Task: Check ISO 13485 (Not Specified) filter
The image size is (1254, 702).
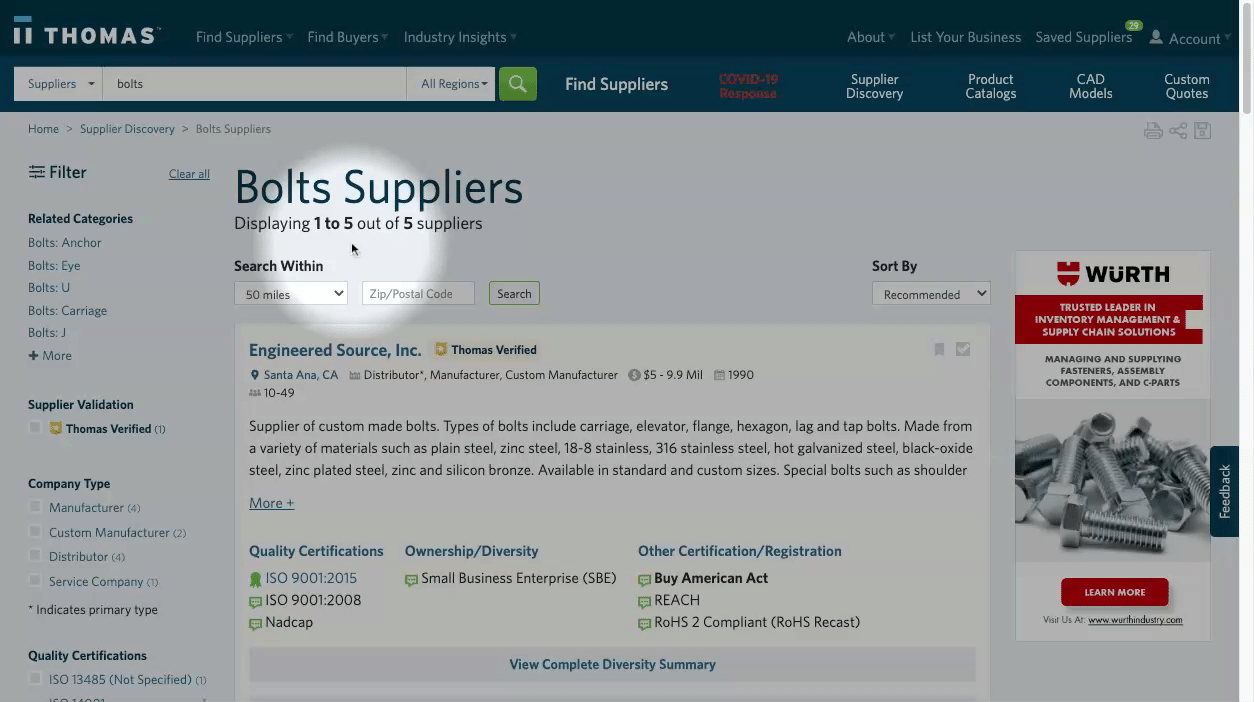Action: (35, 679)
